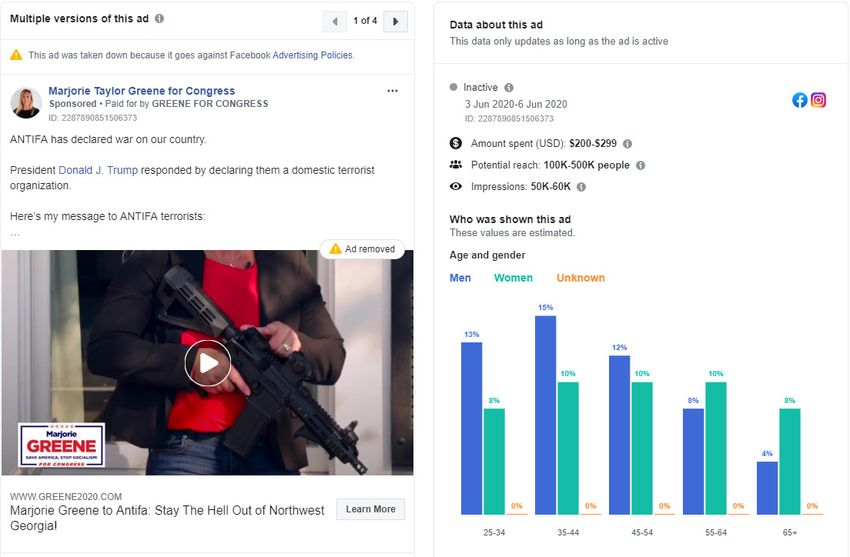Click the 25-34 age axis label

(x=494, y=533)
